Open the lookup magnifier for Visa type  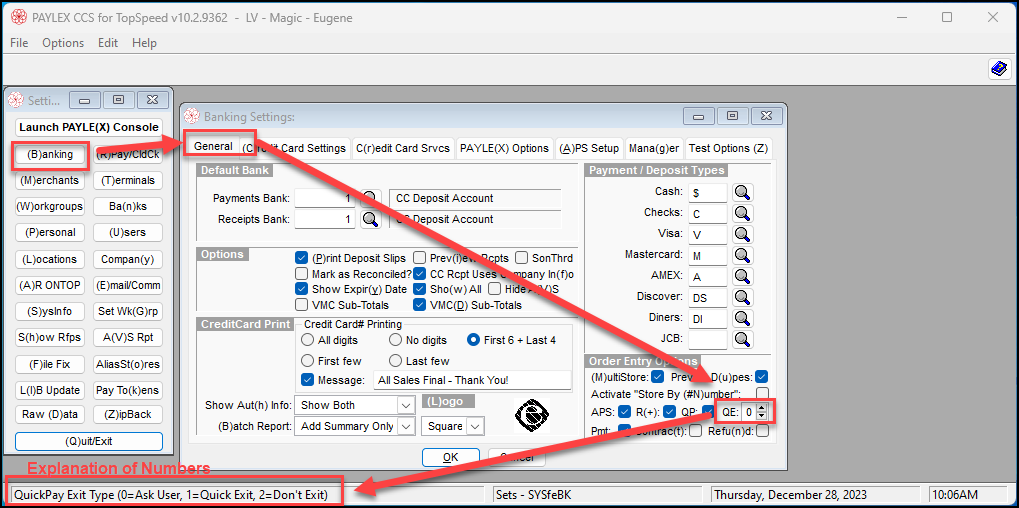[743, 234]
